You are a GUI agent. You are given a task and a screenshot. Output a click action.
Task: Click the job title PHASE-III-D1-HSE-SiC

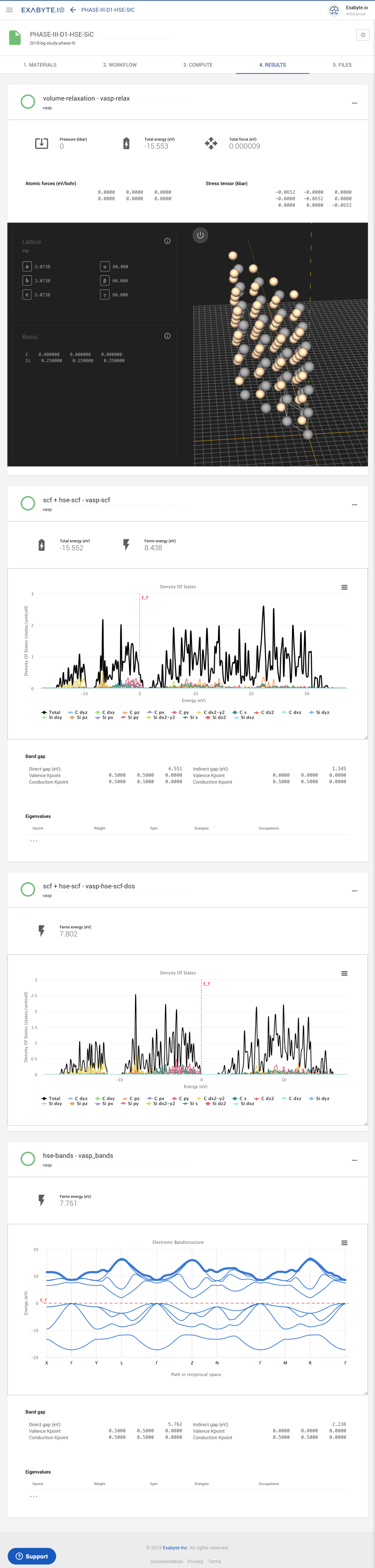pyautogui.click(x=62, y=35)
